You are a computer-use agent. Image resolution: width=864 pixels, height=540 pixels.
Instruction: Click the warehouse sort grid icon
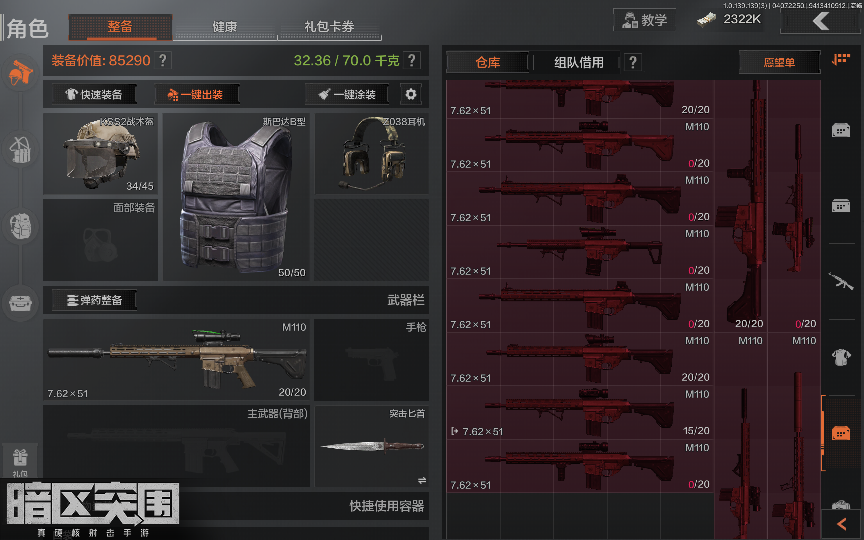(x=841, y=59)
